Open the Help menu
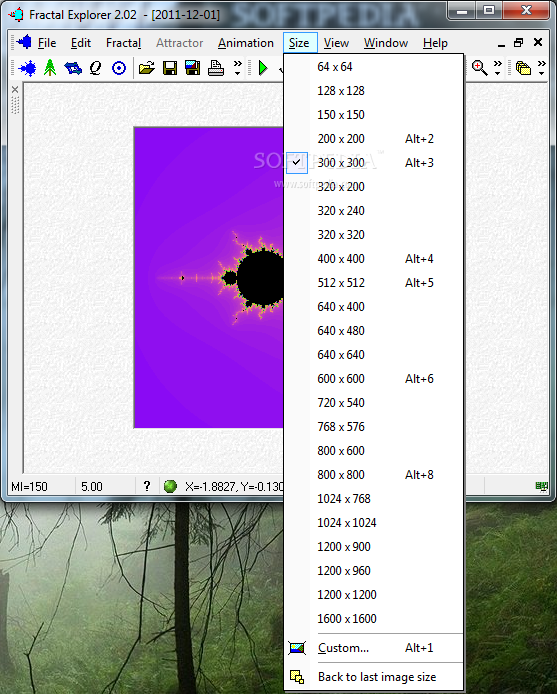The height and width of the screenshot is (694, 557). [x=435, y=43]
